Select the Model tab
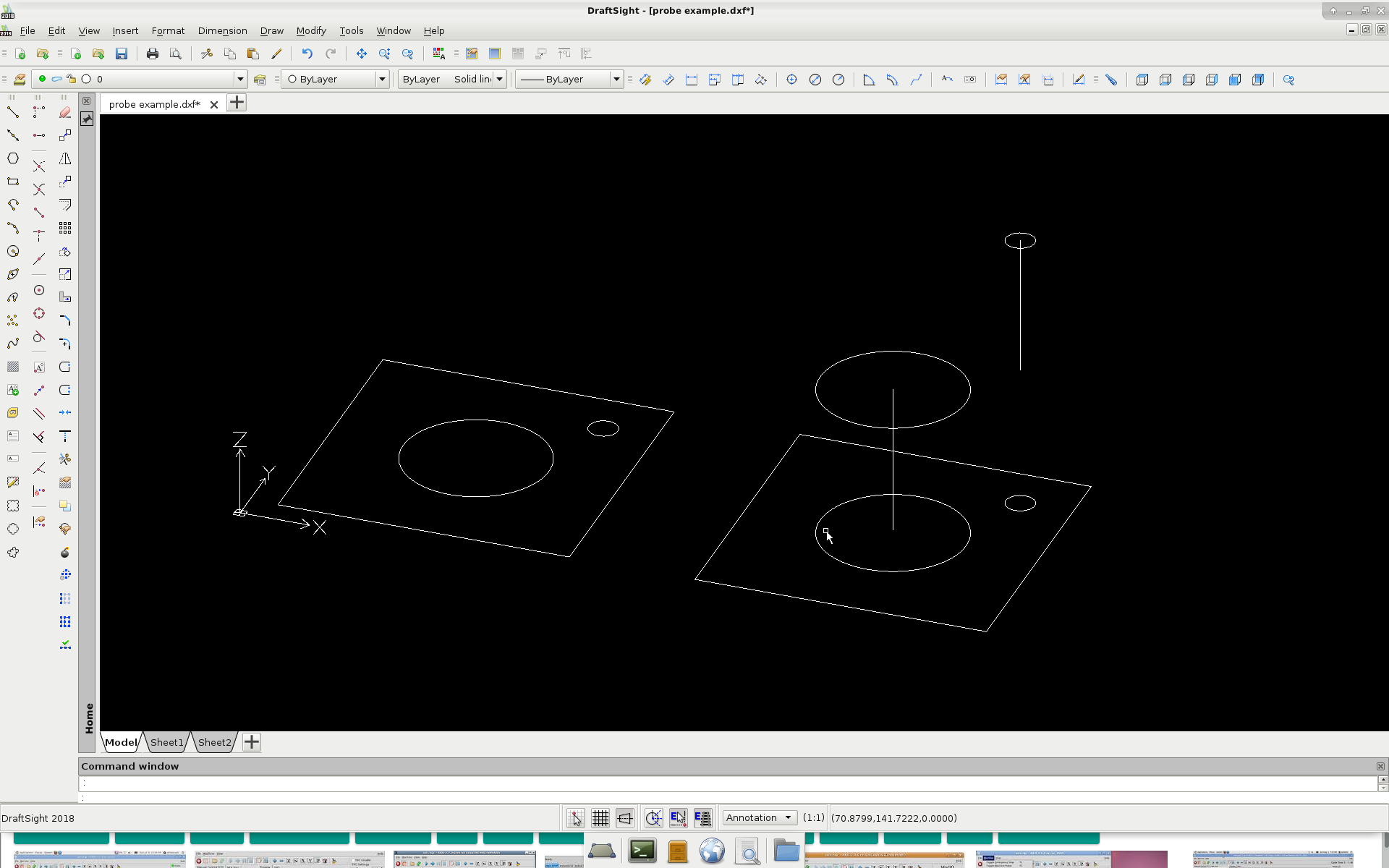This screenshot has width=1389, height=868. pyautogui.click(x=120, y=742)
